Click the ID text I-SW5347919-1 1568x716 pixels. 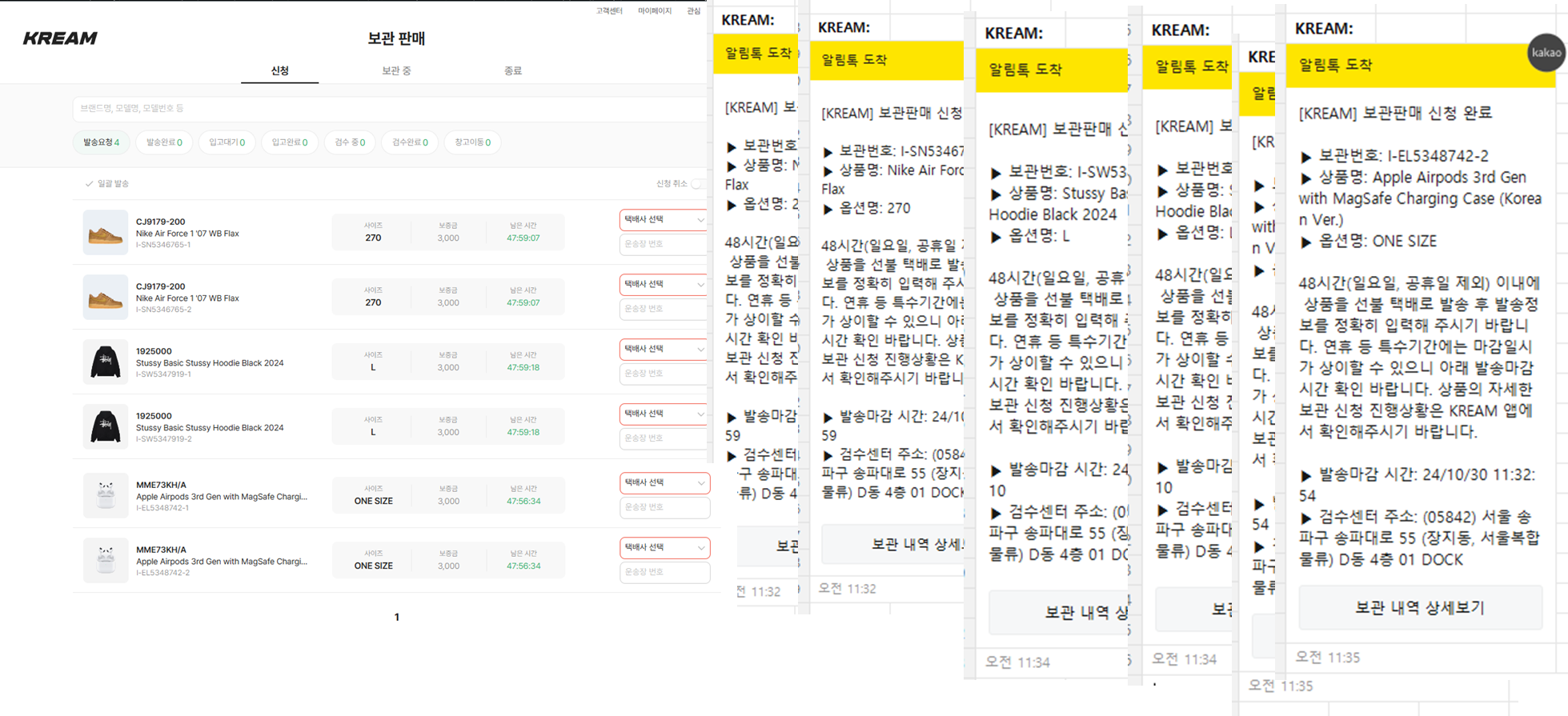tap(163, 374)
